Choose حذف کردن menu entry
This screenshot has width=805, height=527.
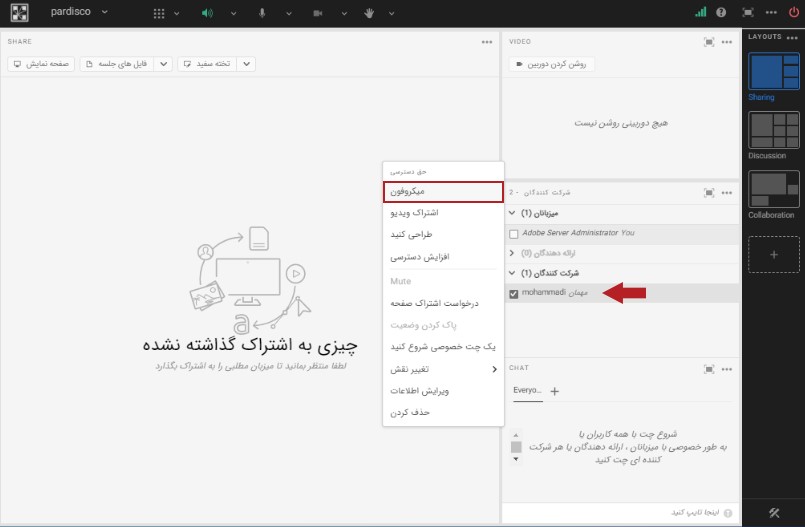click(443, 412)
